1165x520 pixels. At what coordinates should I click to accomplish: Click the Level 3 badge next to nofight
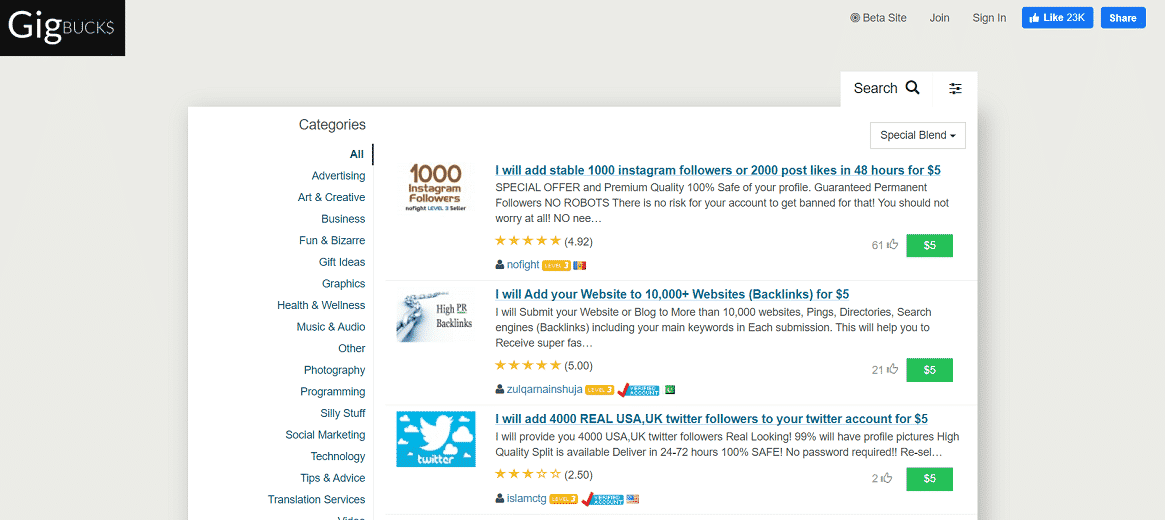click(x=556, y=265)
